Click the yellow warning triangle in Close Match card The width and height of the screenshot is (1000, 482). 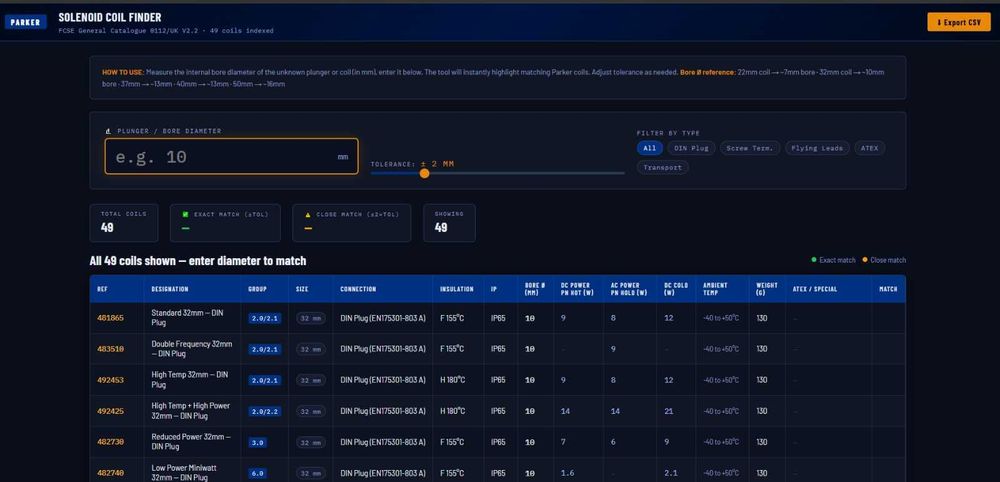pos(308,214)
